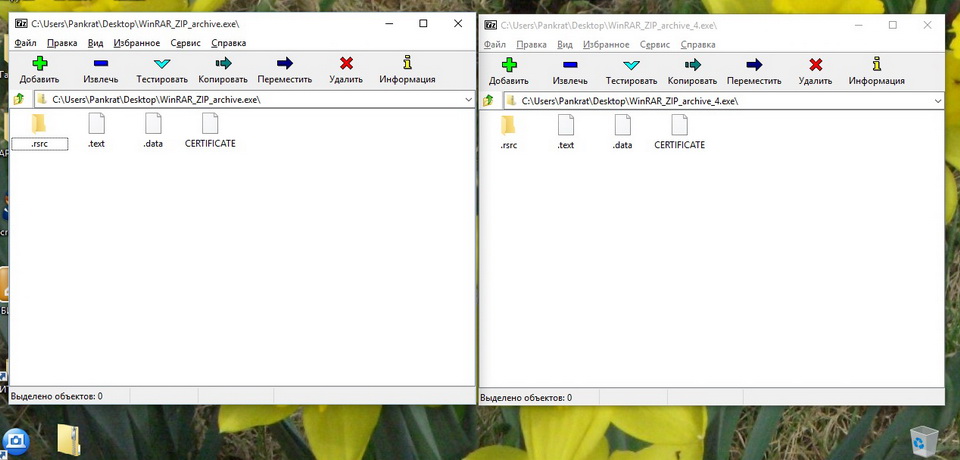Click Удалить red cross in left window

pos(346,63)
